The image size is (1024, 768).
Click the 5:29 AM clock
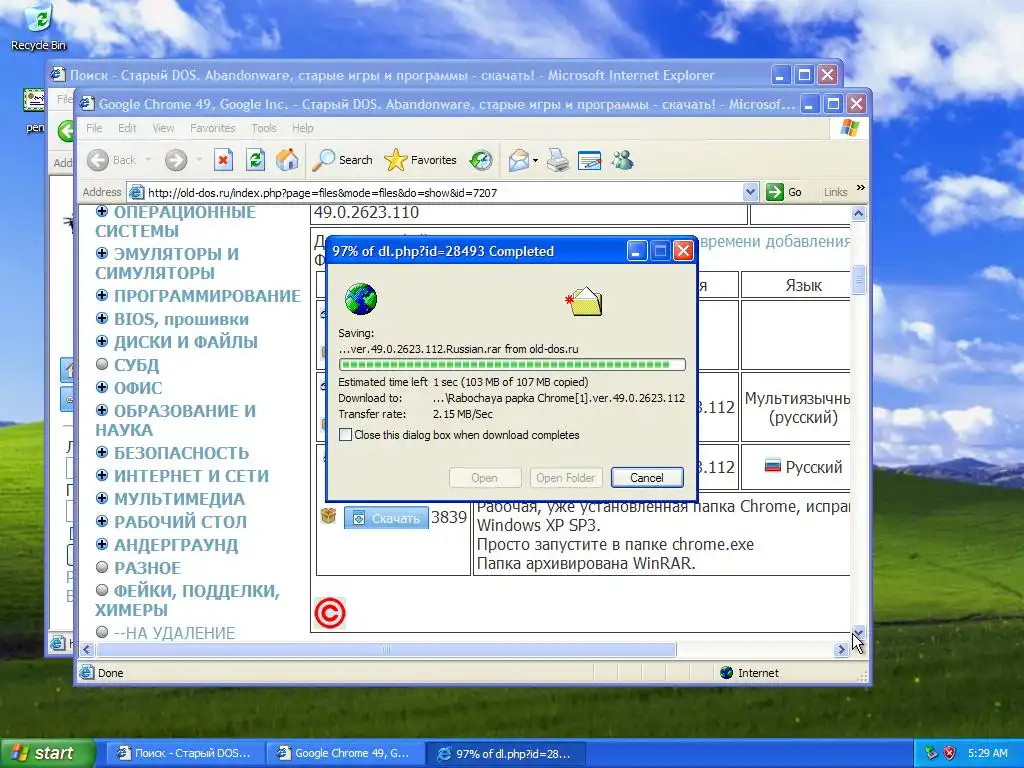tap(987, 753)
